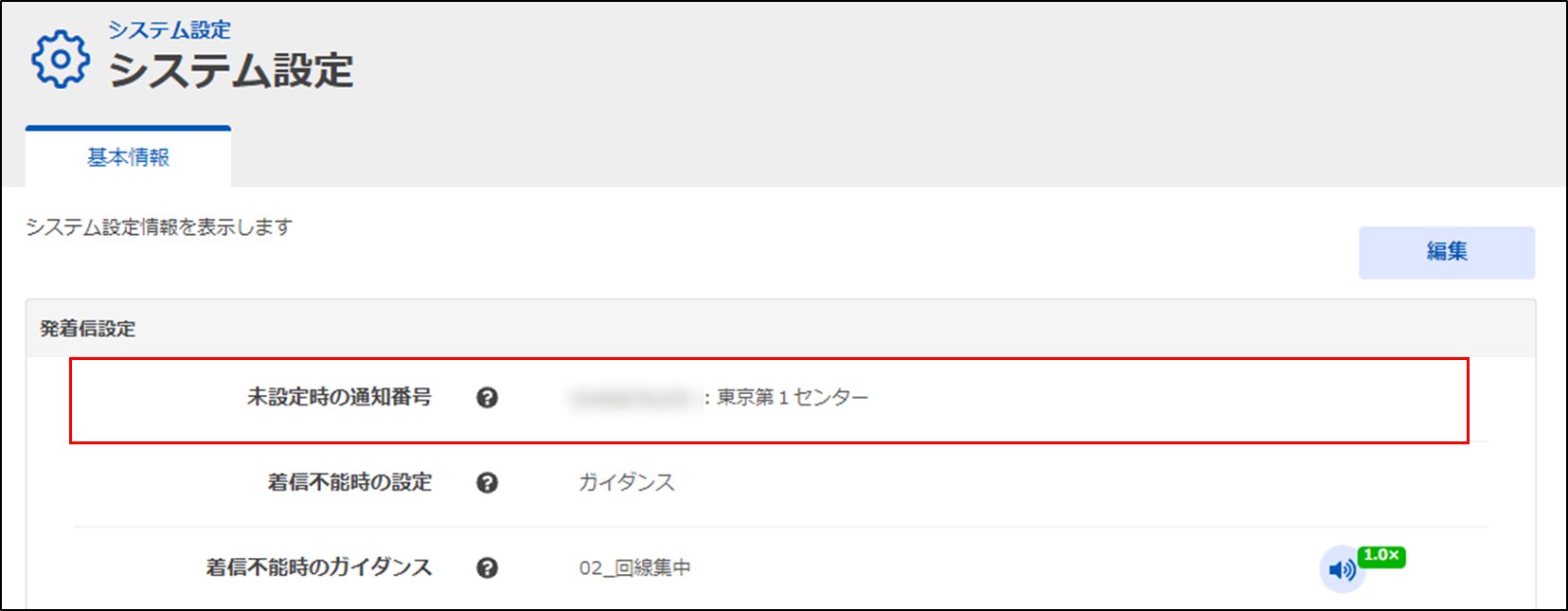
Task: Click the gear icon beside システム設定 title
Action: 61,60
